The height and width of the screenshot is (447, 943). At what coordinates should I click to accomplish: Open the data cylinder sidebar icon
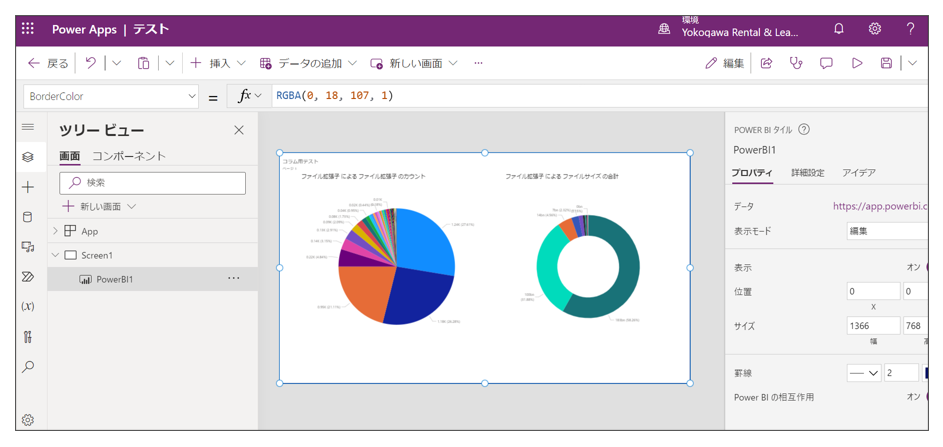pos(28,217)
